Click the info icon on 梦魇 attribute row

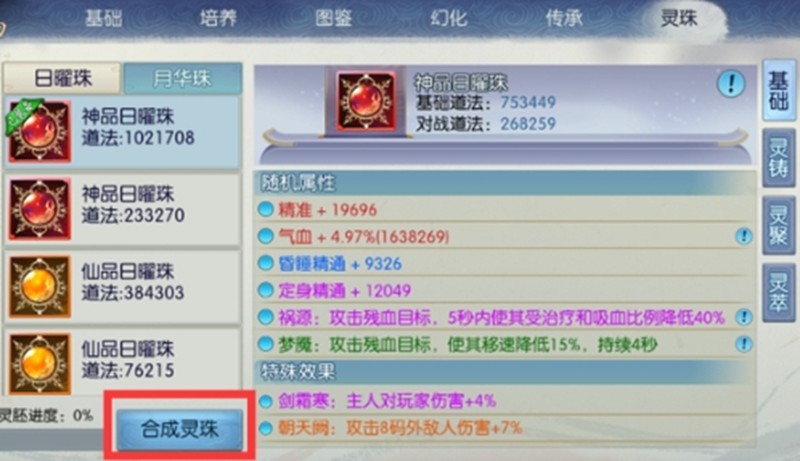[x=743, y=344]
